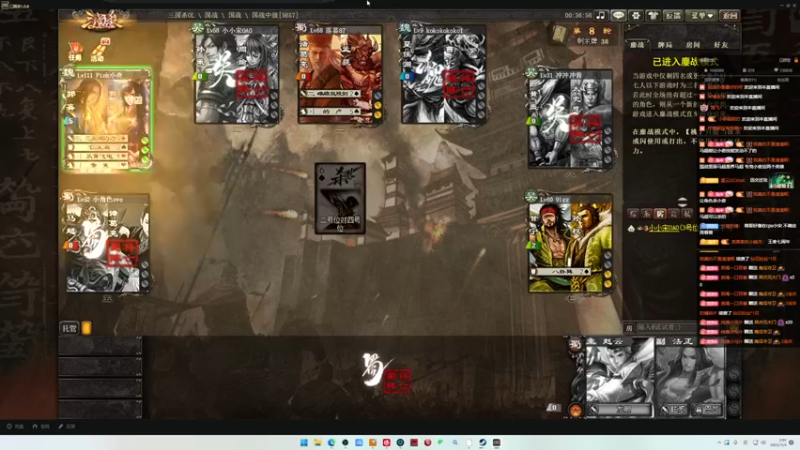
Task: Switch to the 房间 tab
Action: tap(693, 45)
